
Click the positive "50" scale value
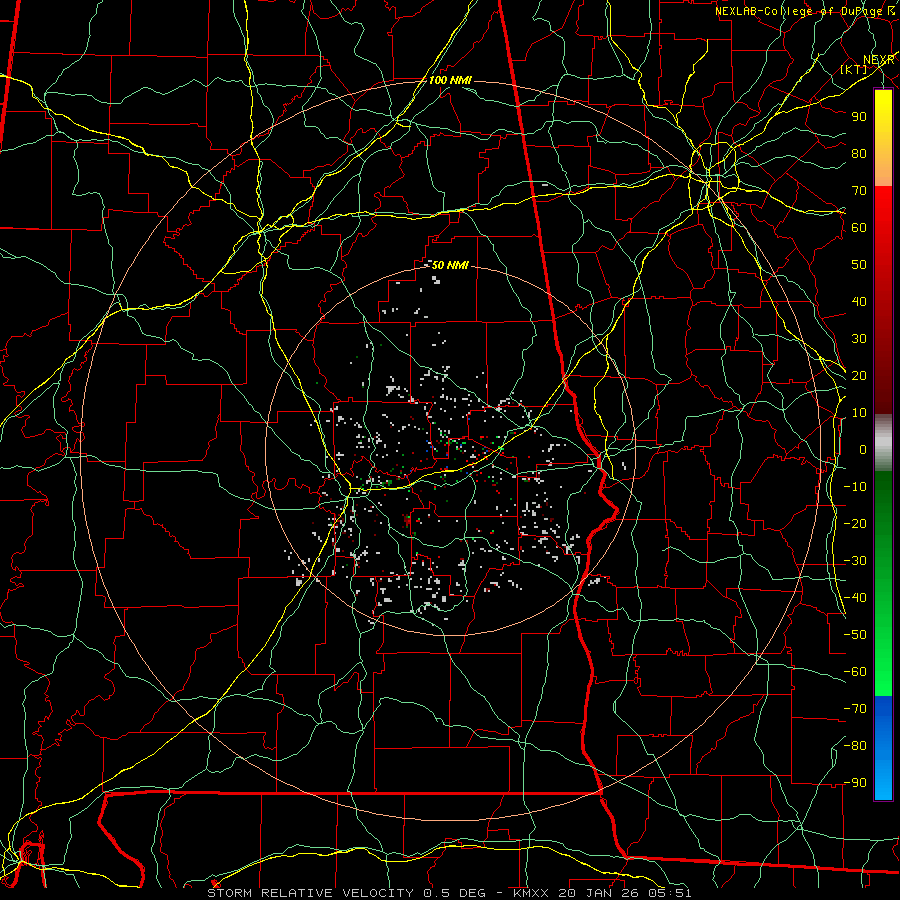pyautogui.click(x=859, y=265)
